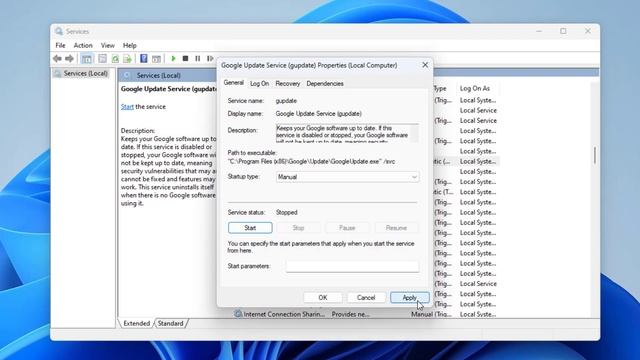Click the gear icon beside Internet Connection Sharing
Screen dimensions: 640x360
point(238,314)
